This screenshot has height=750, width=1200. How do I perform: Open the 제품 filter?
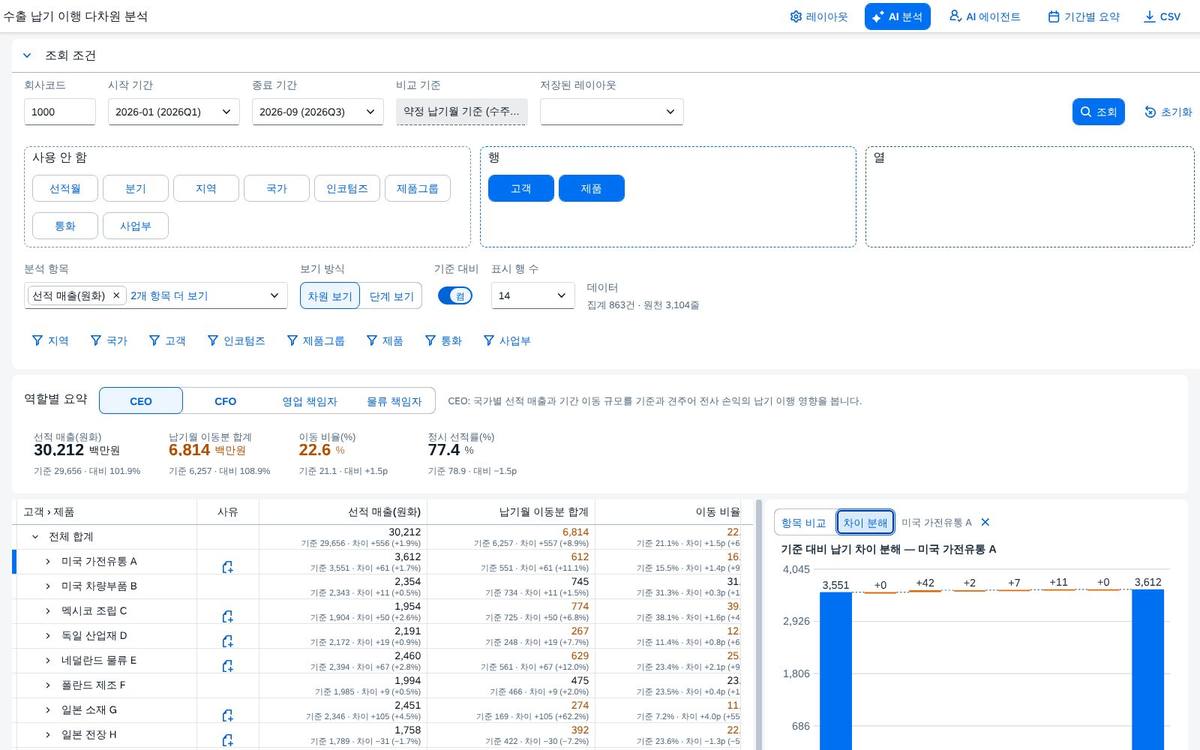[385, 341]
